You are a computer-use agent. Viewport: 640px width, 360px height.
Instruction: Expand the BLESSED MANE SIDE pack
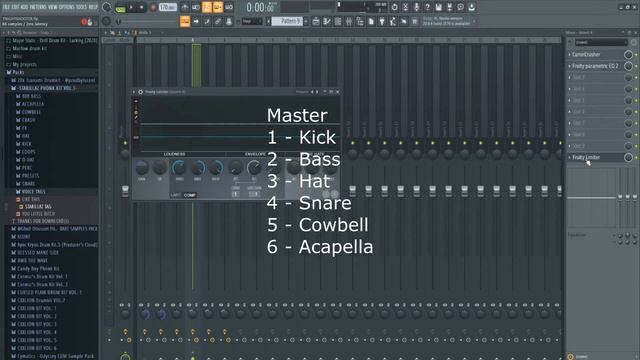pyautogui.click(x=36, y=253)
